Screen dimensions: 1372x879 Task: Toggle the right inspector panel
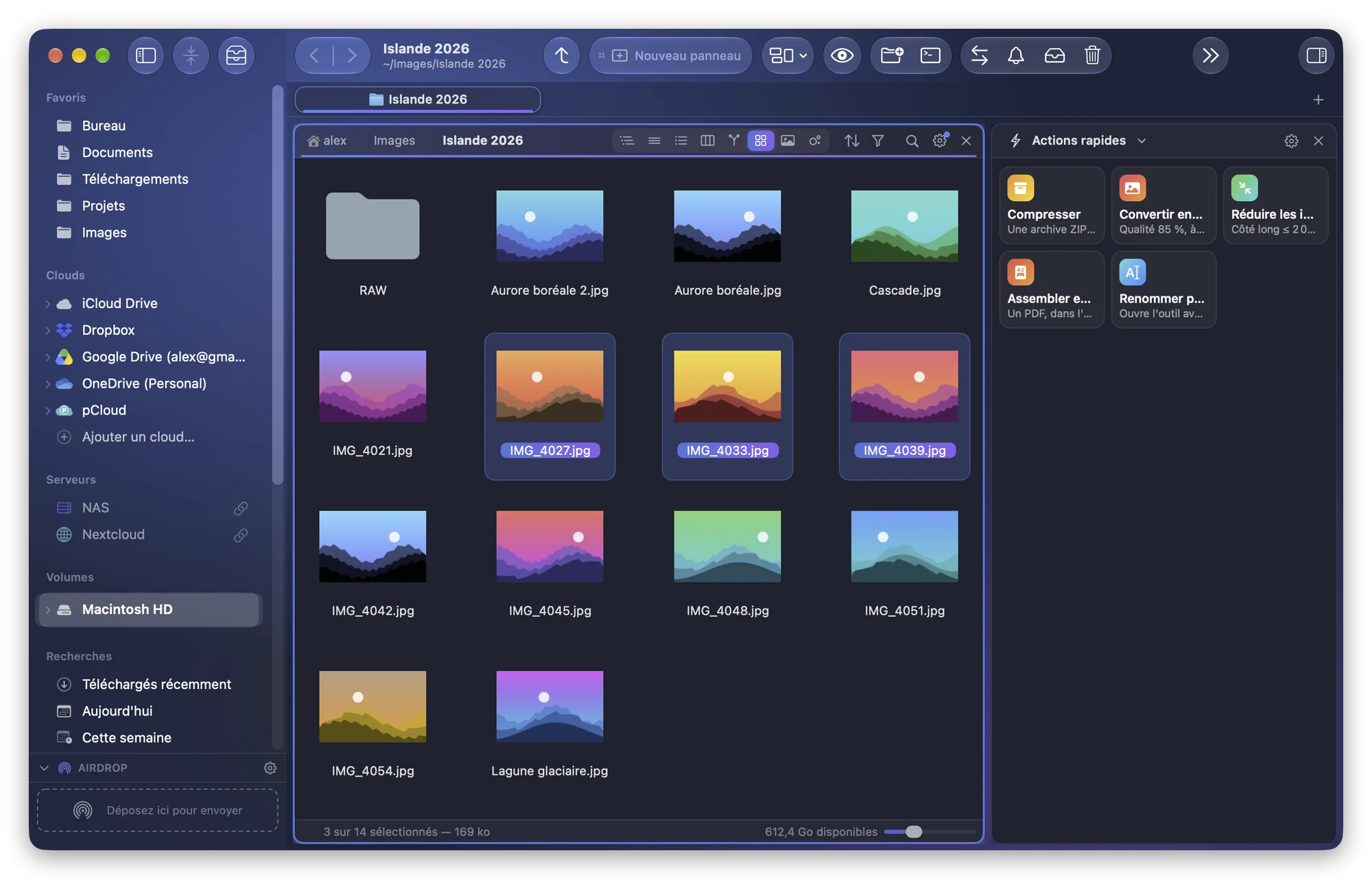point(1316,56)
